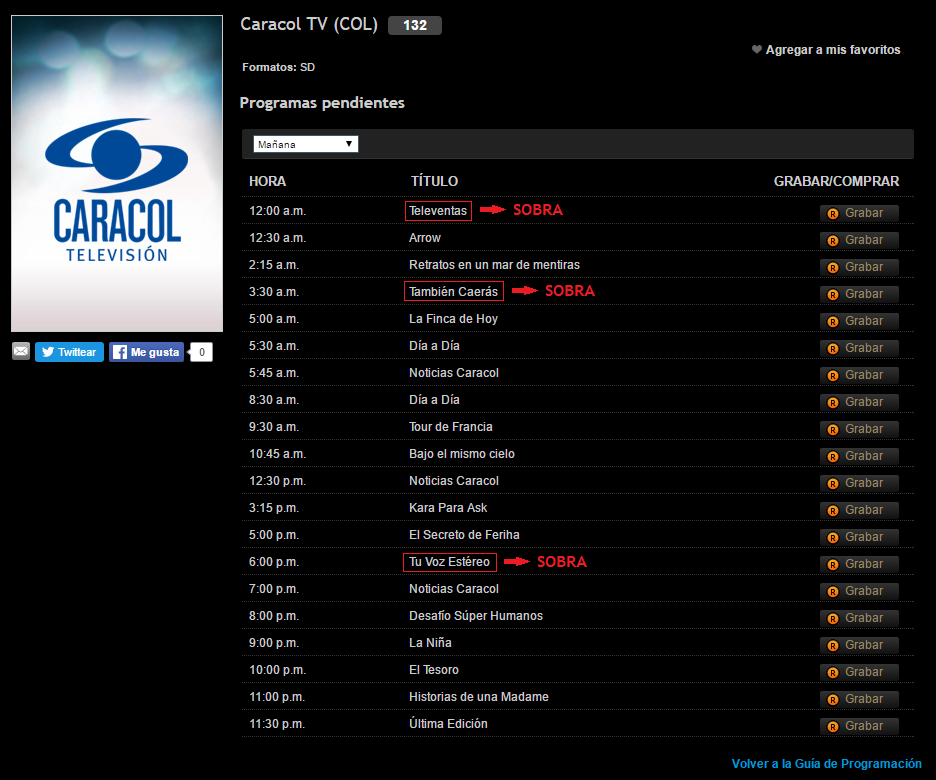Click the TÍTULO column header
Screen dimensions: 936x780
(x=435, y=181)
